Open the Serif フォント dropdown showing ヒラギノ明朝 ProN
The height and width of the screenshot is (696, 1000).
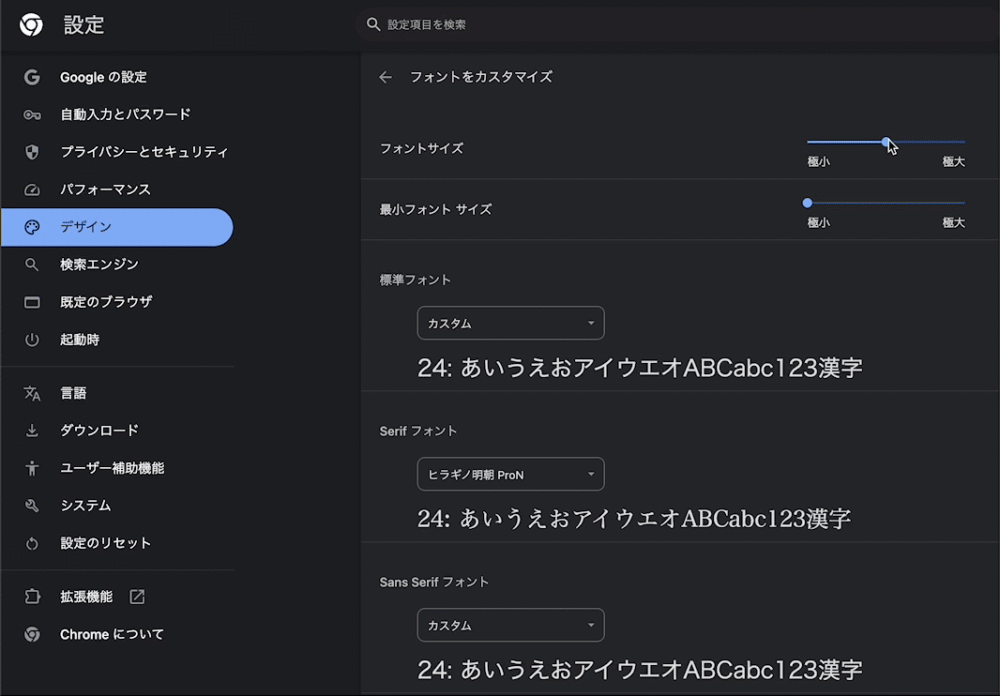[510, 473]
